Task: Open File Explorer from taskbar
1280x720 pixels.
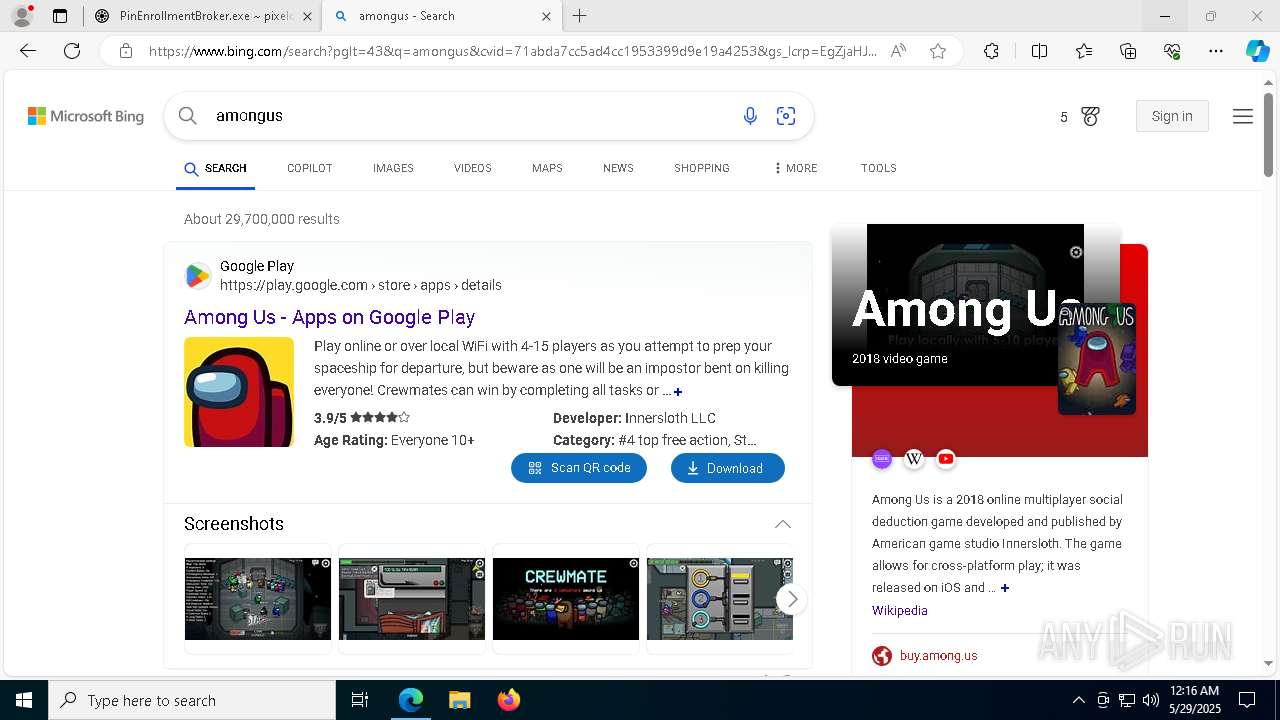Action: click(459, 700)
